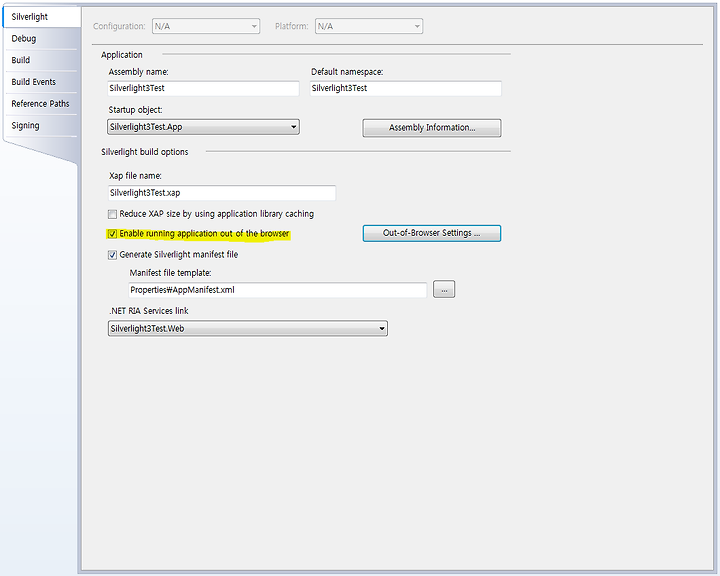The width and height of the screenshot is (720, 576).
Task: Toggle Generate Silverlight manifest file
Action: tap(112, 255)
